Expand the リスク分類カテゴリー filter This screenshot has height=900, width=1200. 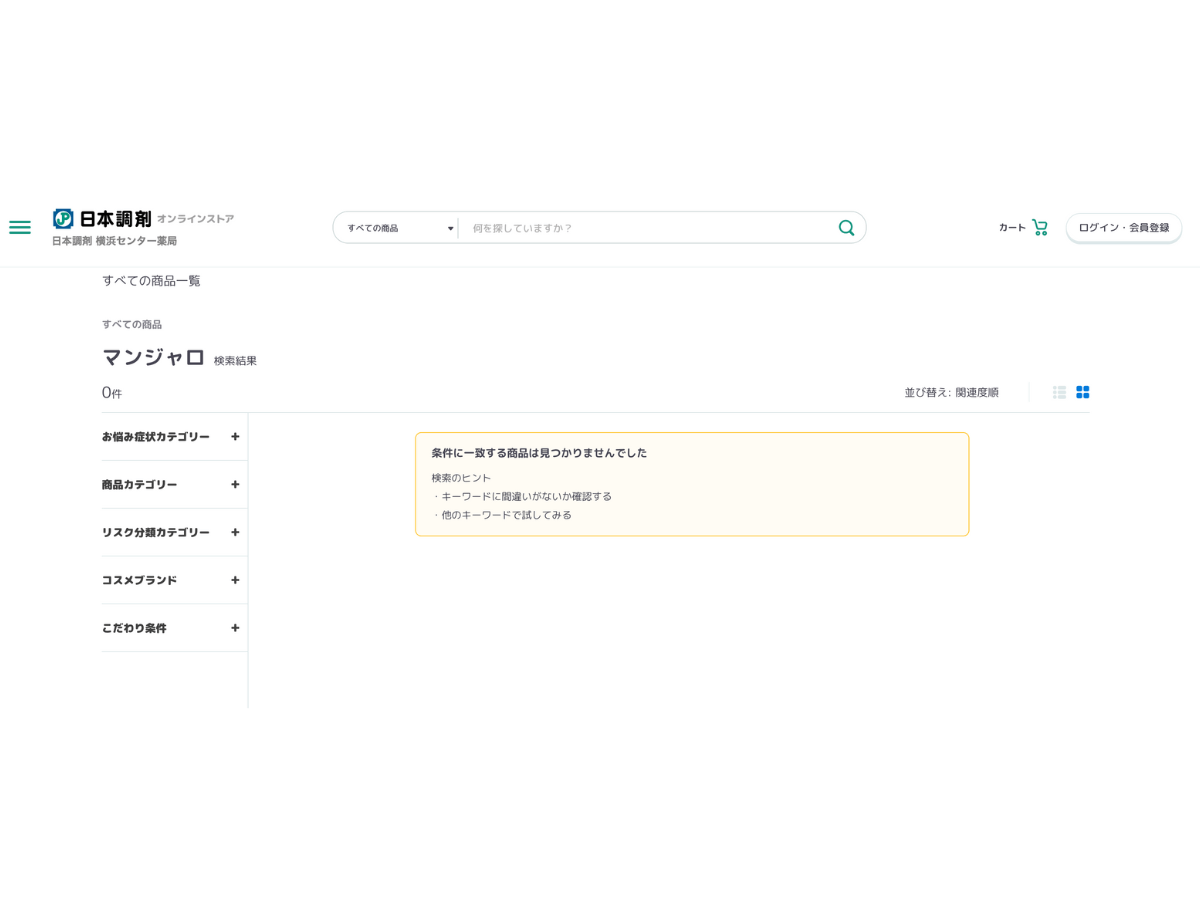tap(171, 532)
